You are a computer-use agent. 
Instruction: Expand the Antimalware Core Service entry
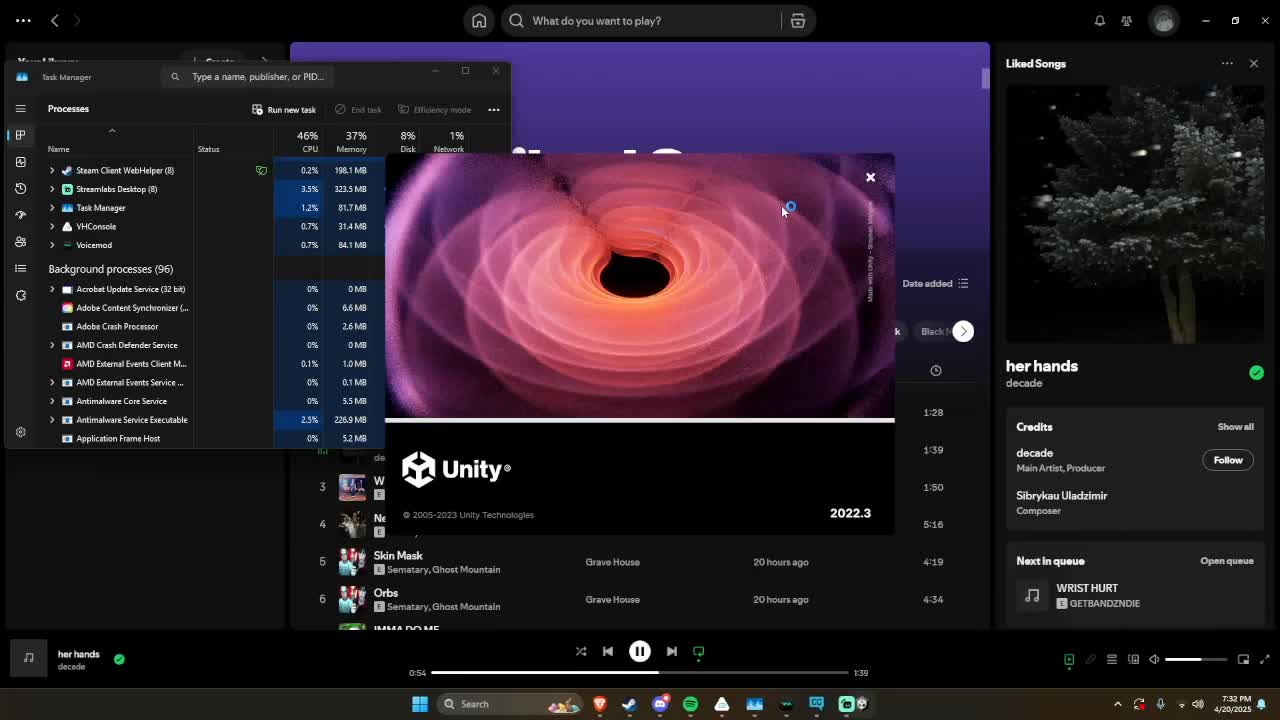click(x=52, y=401)
